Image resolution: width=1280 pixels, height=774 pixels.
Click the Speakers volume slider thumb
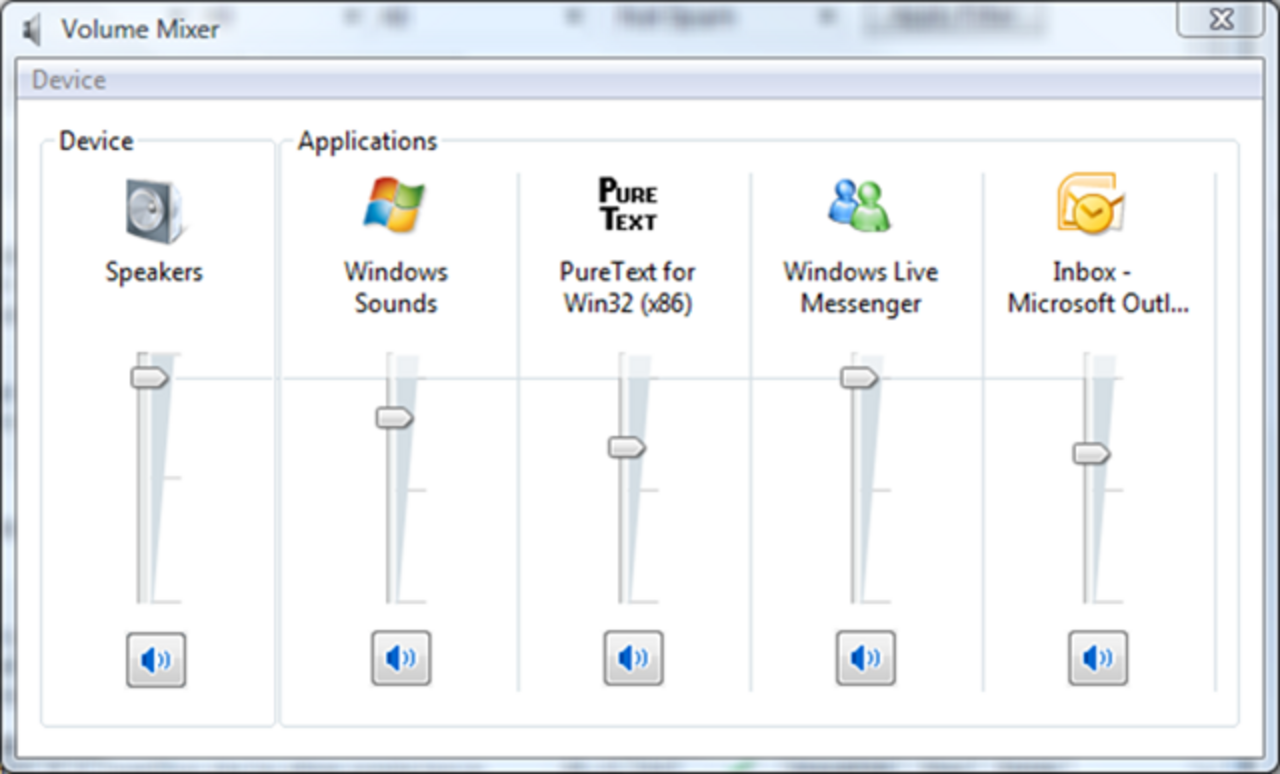click(150, 377)
